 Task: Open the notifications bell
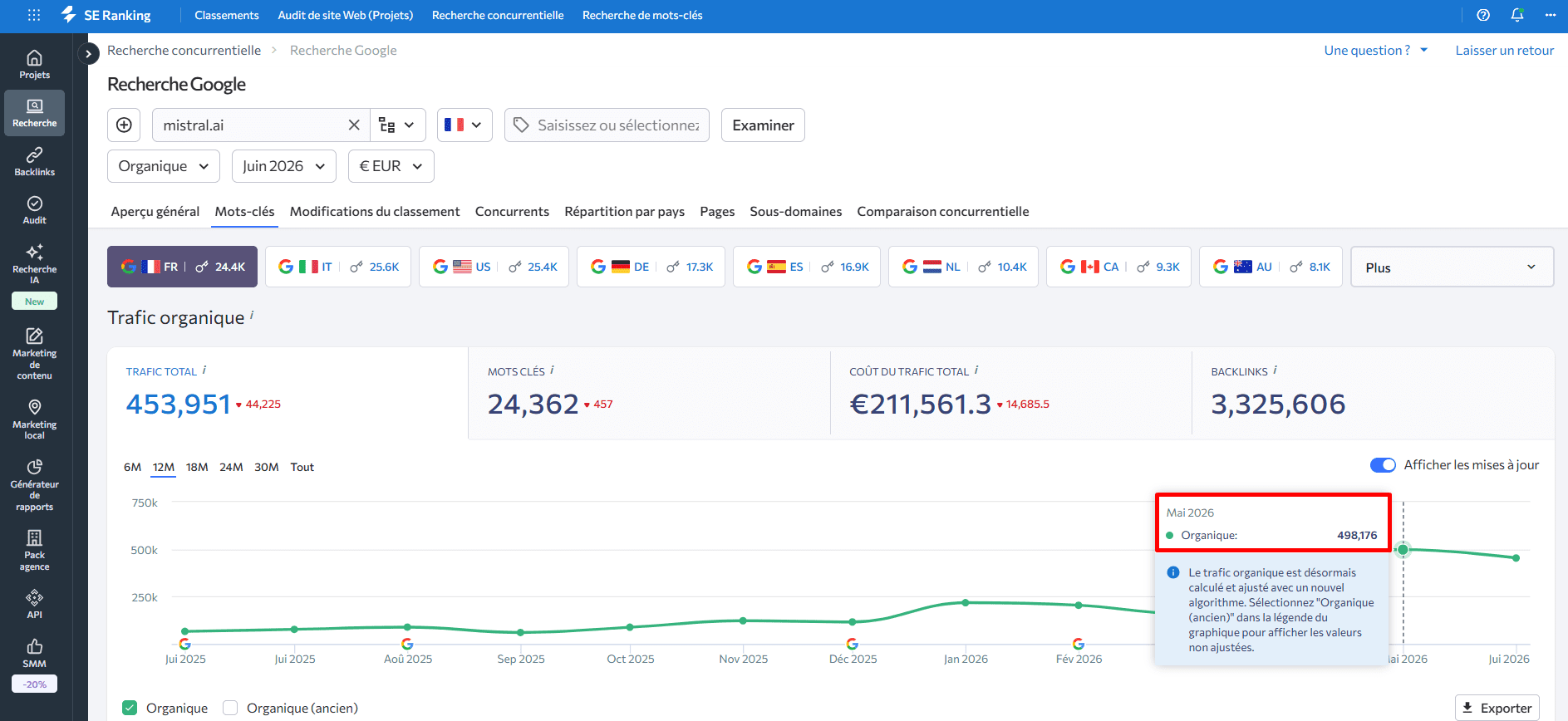click(x=1517, y=15)
